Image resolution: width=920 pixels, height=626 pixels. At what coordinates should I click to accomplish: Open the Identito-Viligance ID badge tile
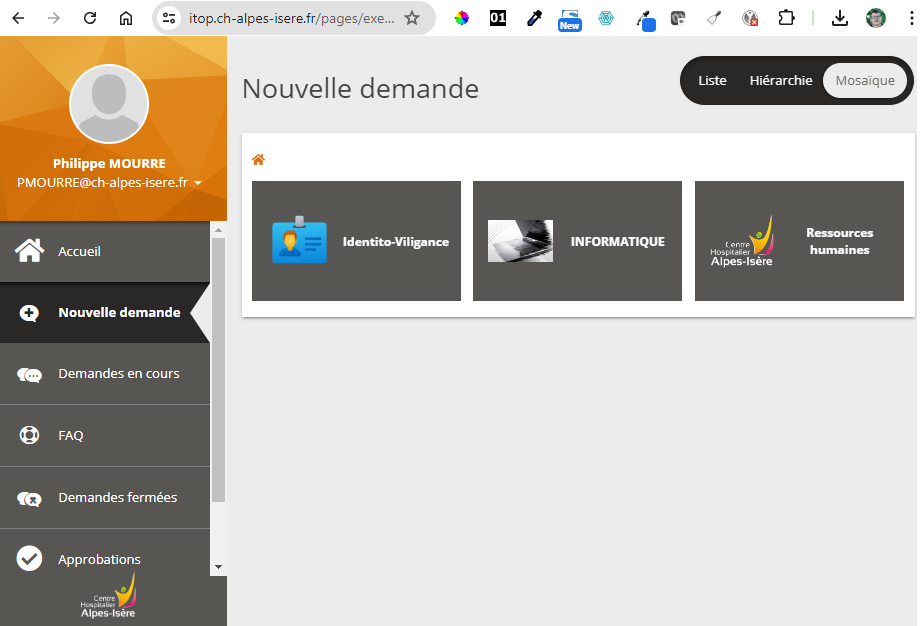coord(356,241)
